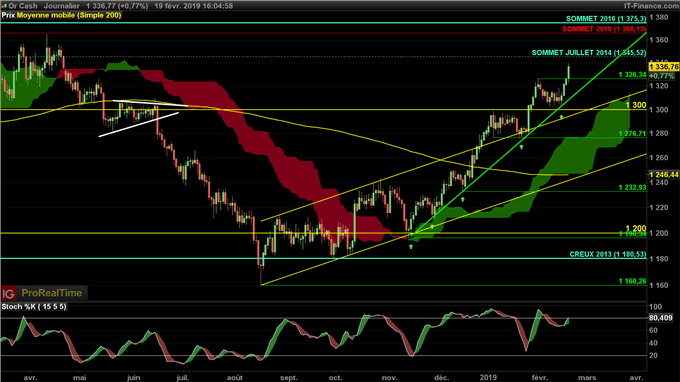Click the small instrument icon beside Or Cash
Viewport: 680px width, 382px height.
click(x=4, y=6)
